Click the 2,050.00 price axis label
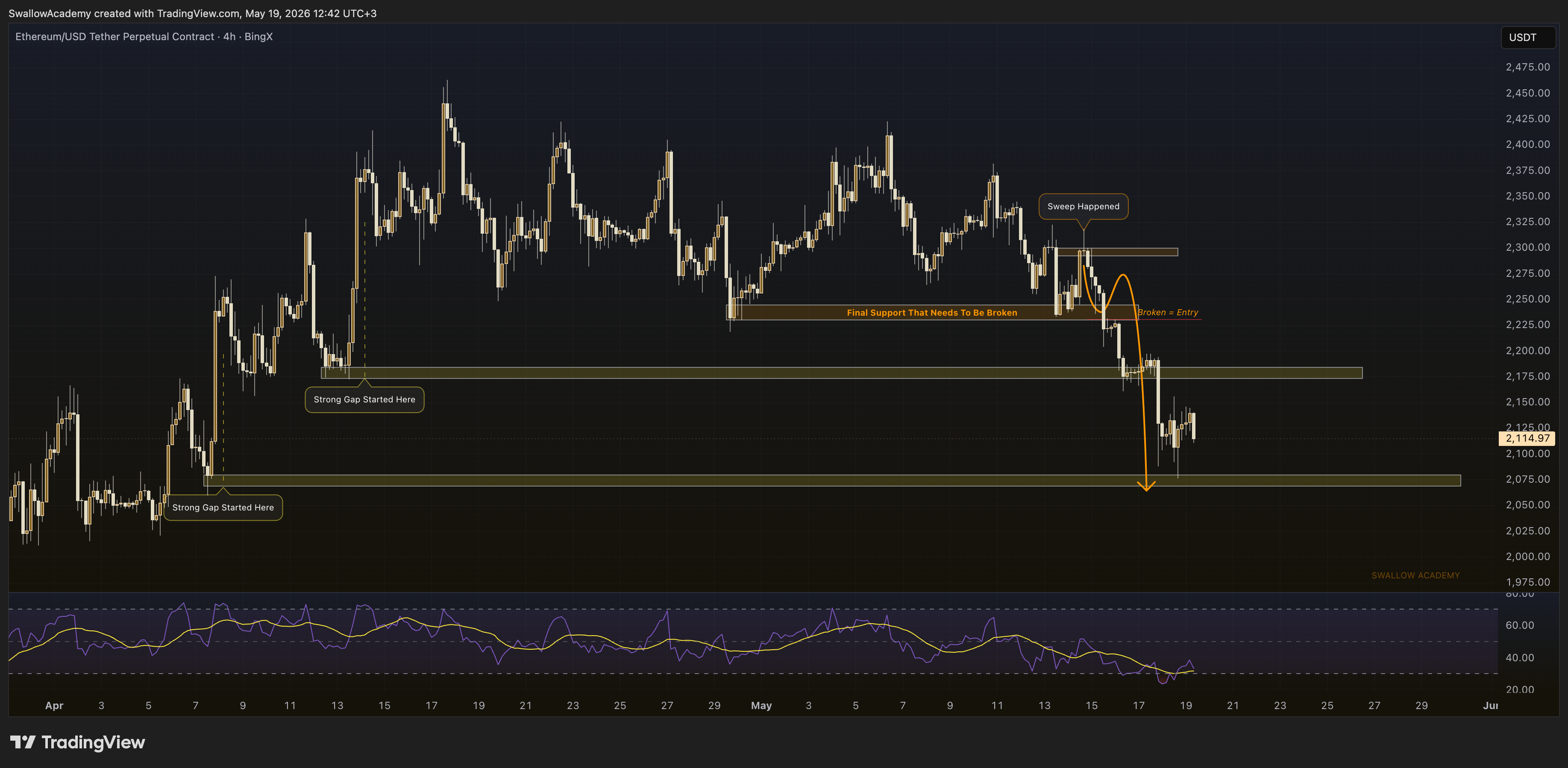Screen dimensions: 1568x768 1528,504
